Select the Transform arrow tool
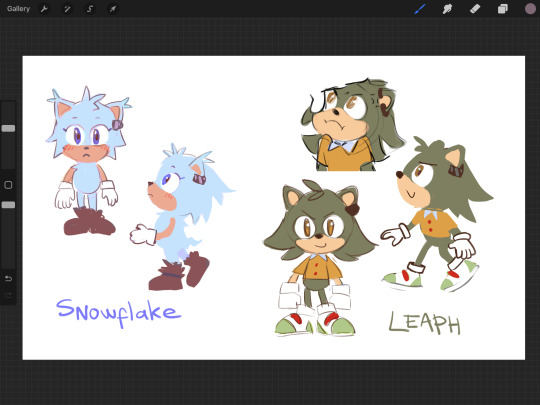The height and width of the screenshot is (405, 540). pyautogui.click(x=113, y=9)
